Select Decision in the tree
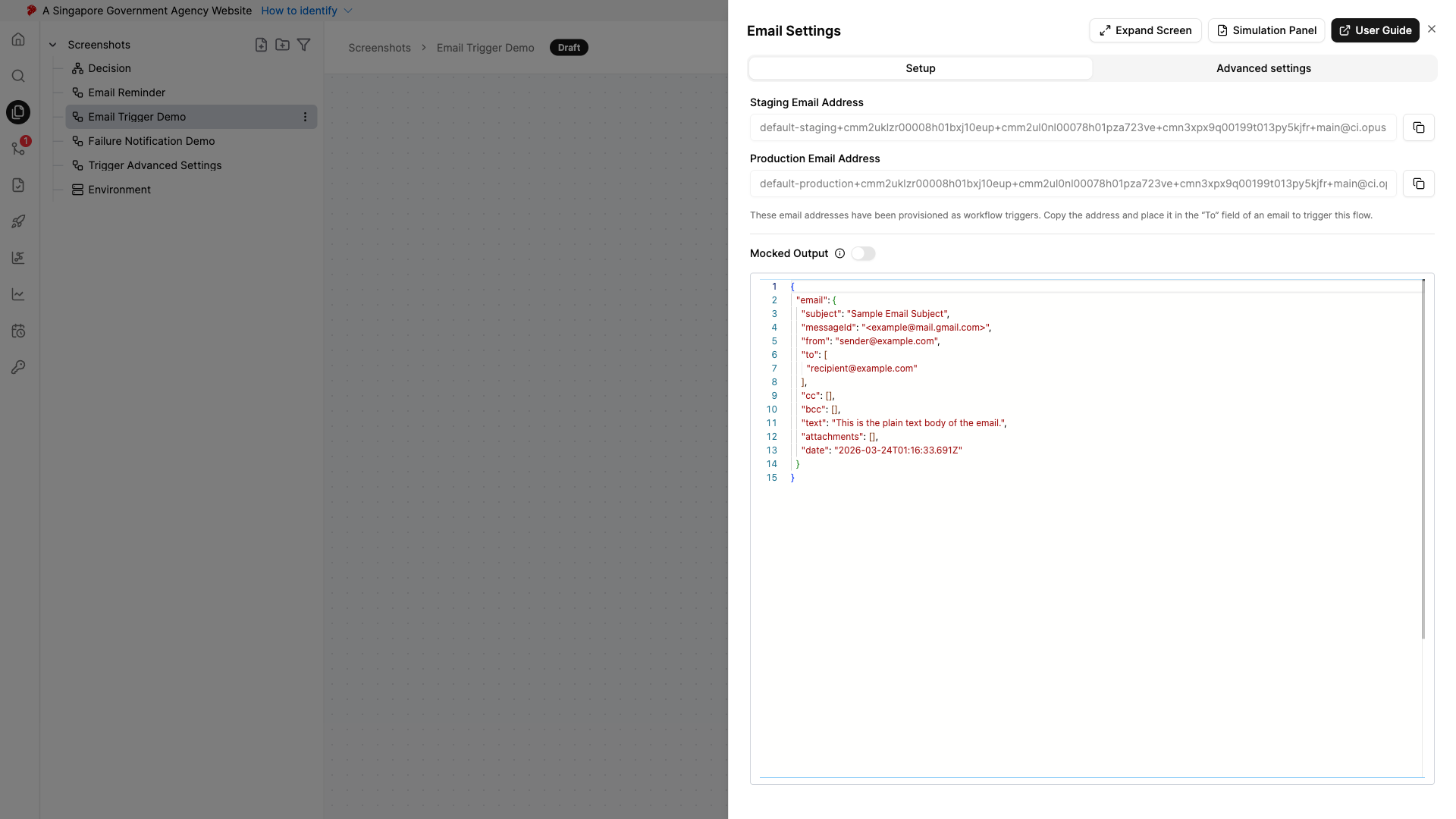 (109, 68)
